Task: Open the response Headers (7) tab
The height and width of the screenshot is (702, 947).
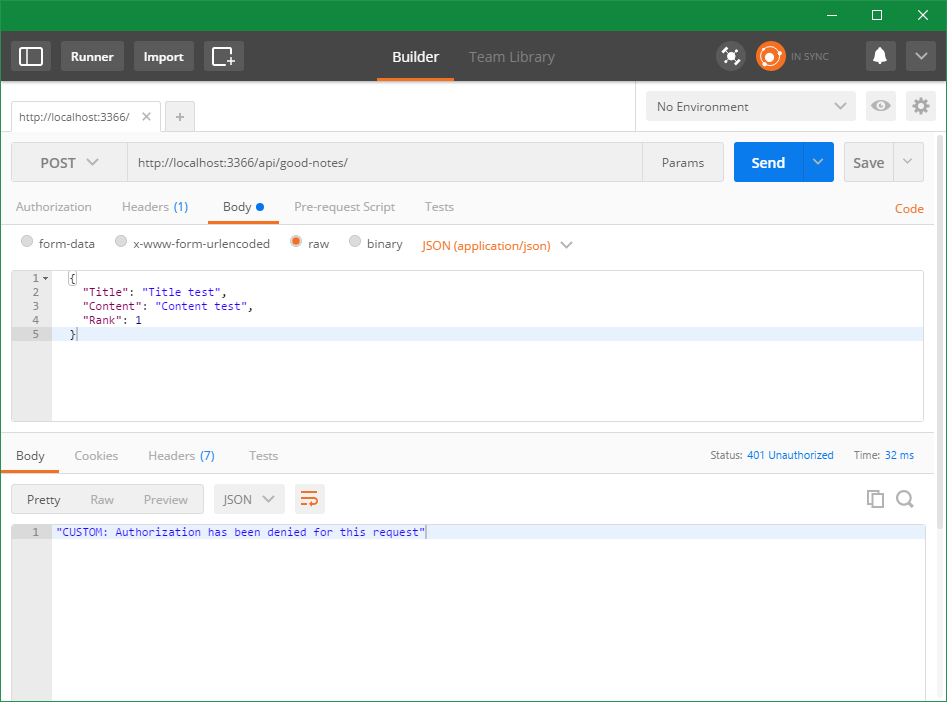Action: point(181,456)
